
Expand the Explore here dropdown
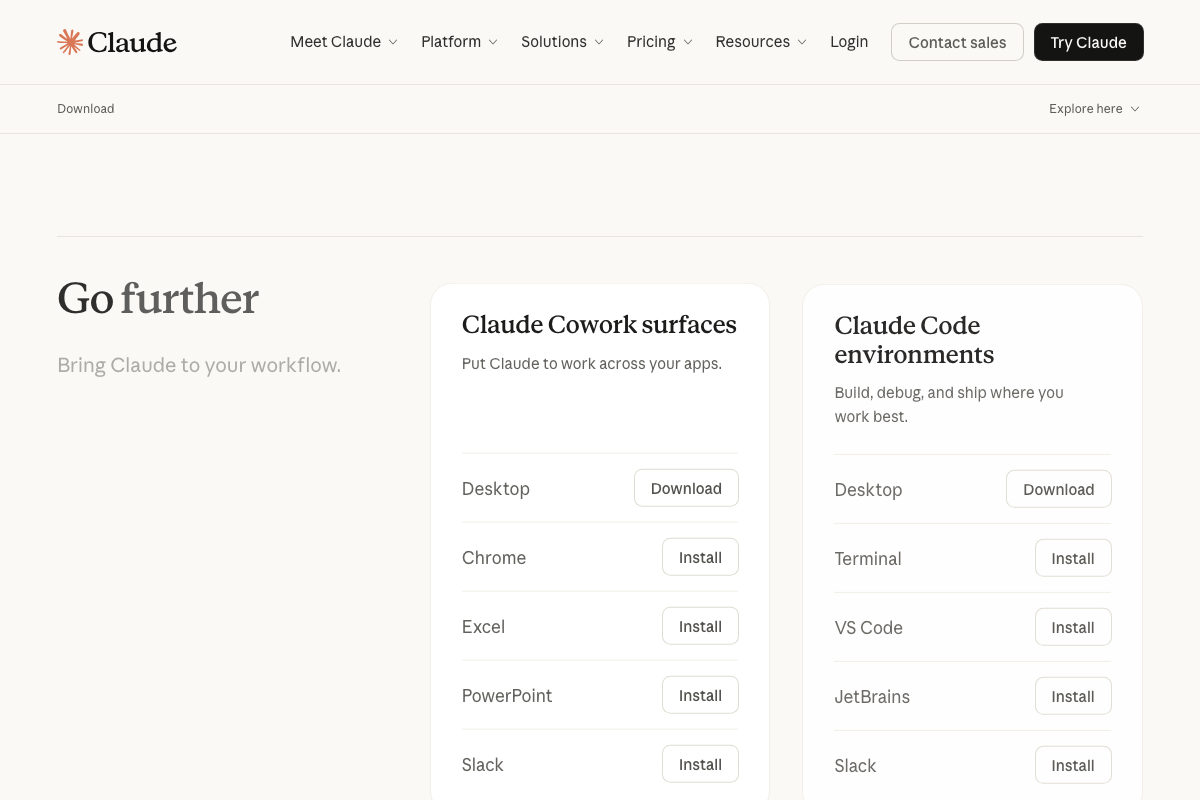[x=1094, y=108]
